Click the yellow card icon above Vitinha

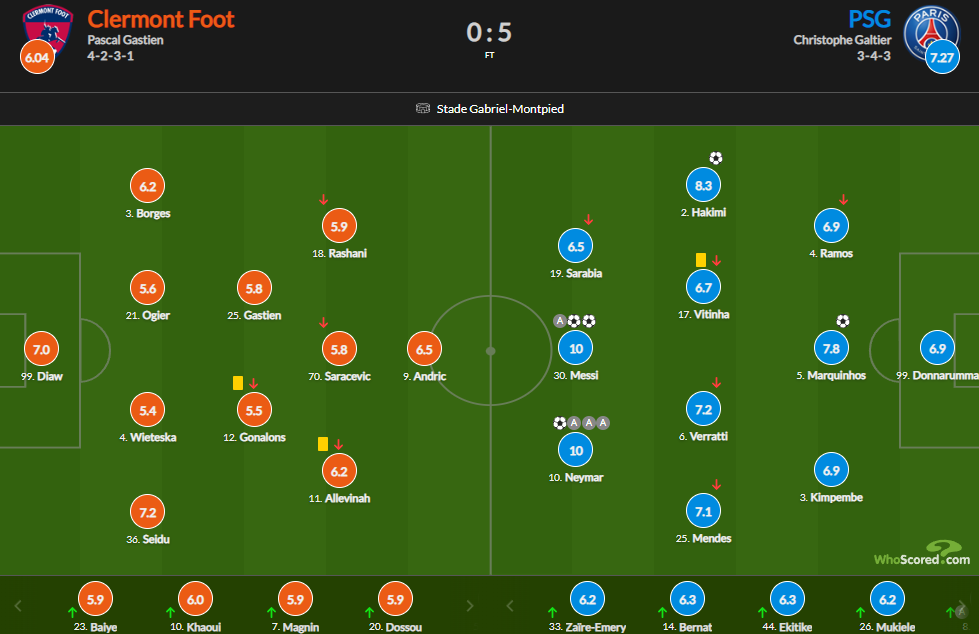pyautogui.click(x=701, y=260)
